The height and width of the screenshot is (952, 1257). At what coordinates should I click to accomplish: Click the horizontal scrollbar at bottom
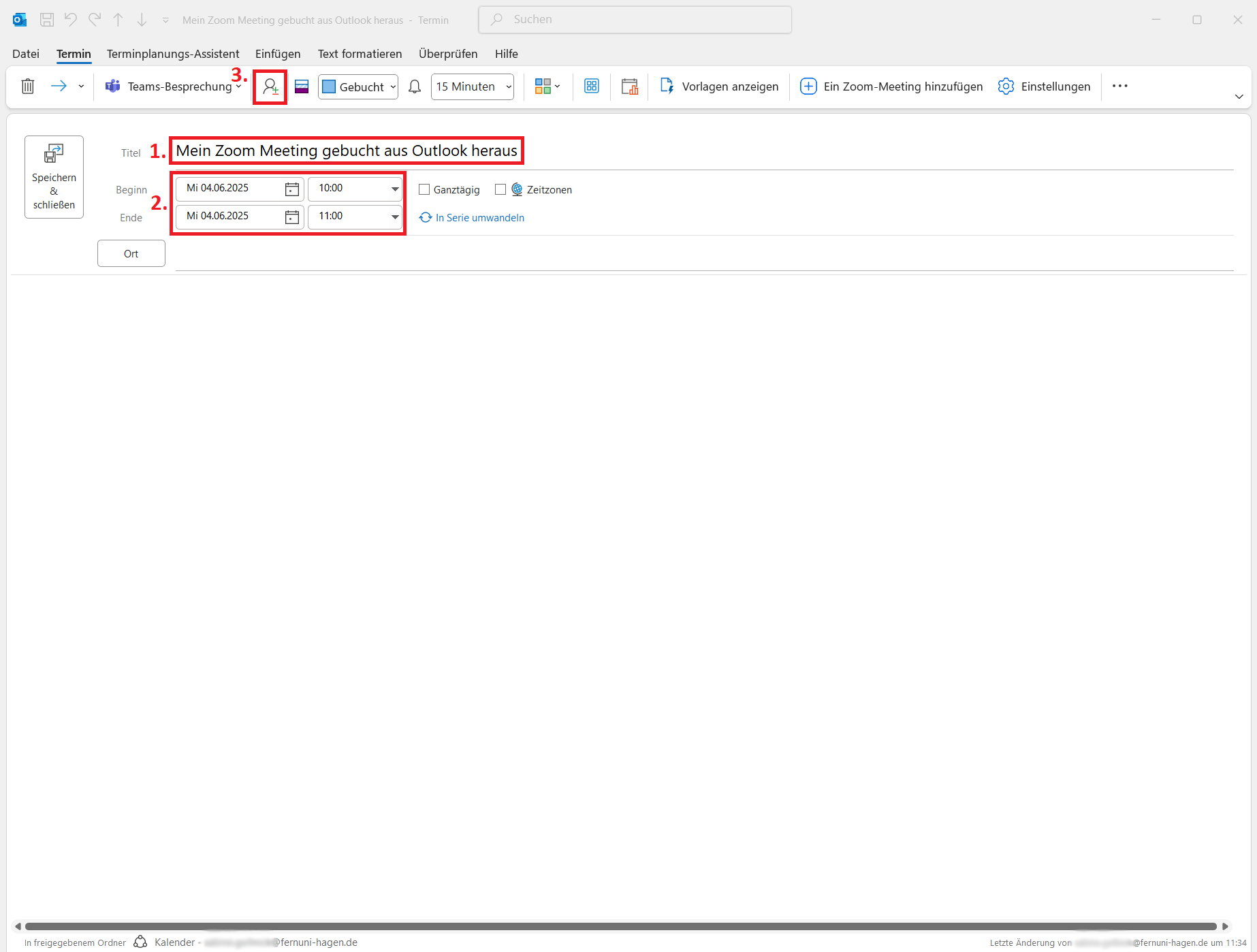click(620, 926)
